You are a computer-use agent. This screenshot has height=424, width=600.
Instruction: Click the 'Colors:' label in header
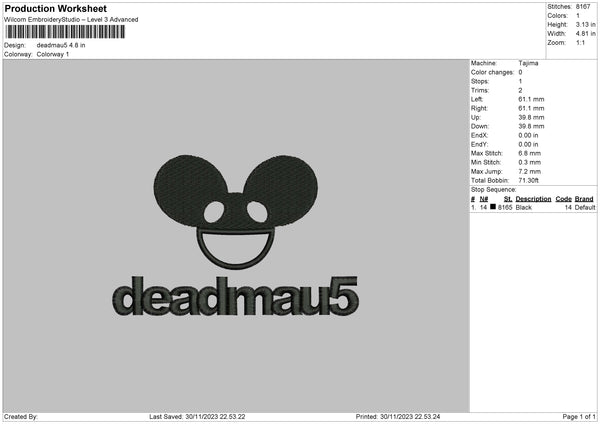coord(558,16)
